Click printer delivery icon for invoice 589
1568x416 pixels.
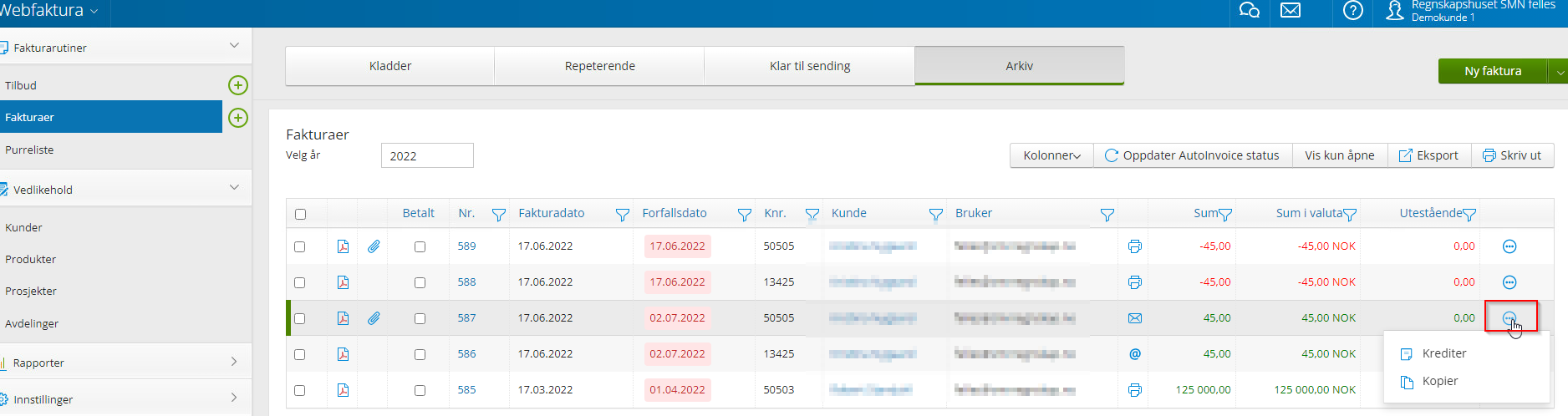pos(1134,246)
